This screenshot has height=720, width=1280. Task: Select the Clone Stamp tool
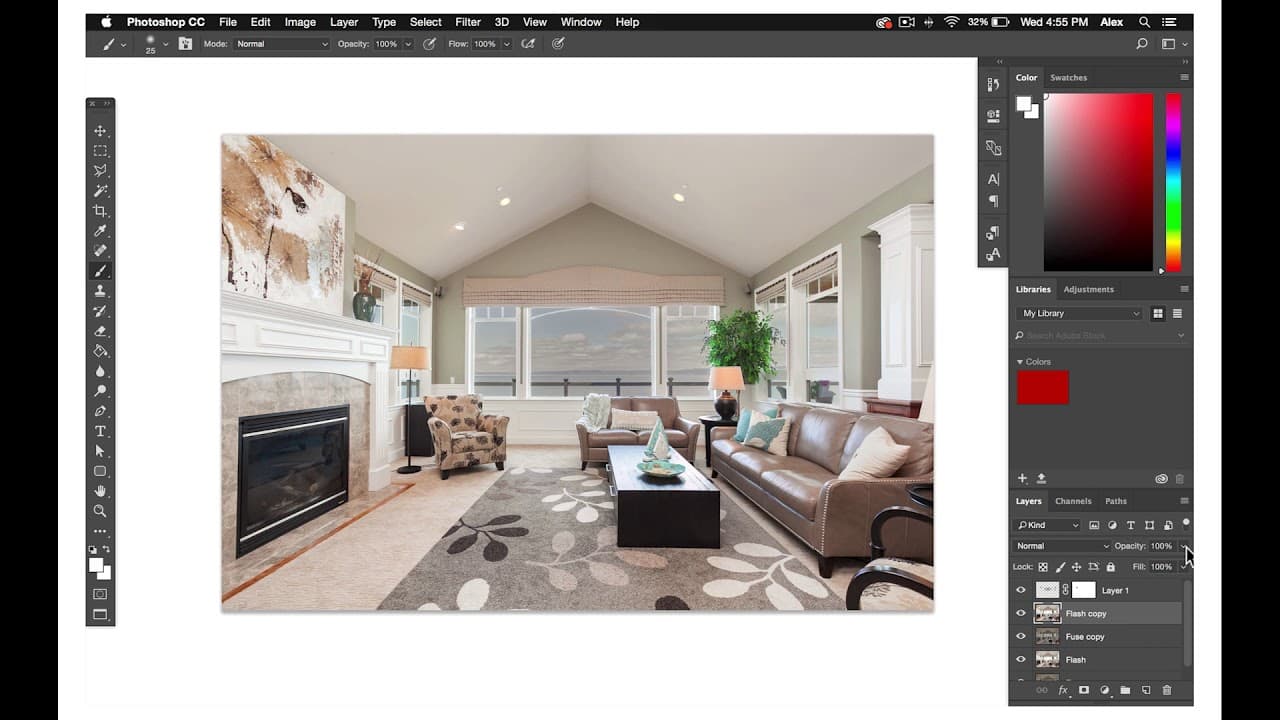[x=100, y=290]
